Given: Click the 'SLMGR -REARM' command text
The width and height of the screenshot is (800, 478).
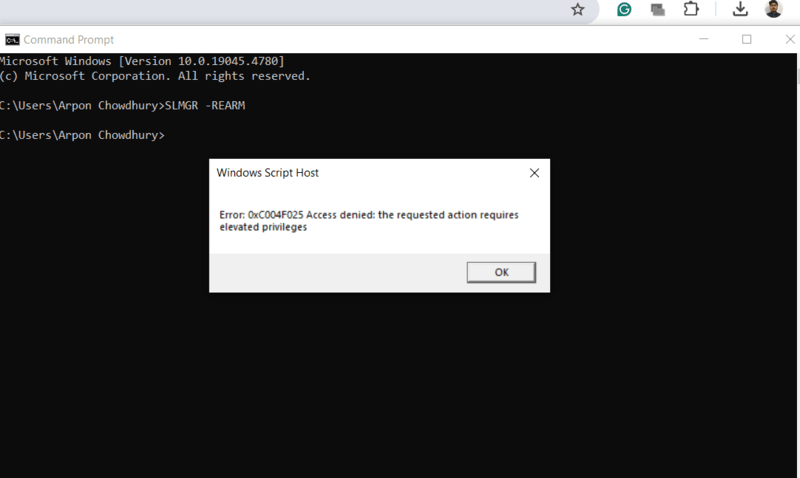Looking at the screenshot, I should (x=205, y=106).
